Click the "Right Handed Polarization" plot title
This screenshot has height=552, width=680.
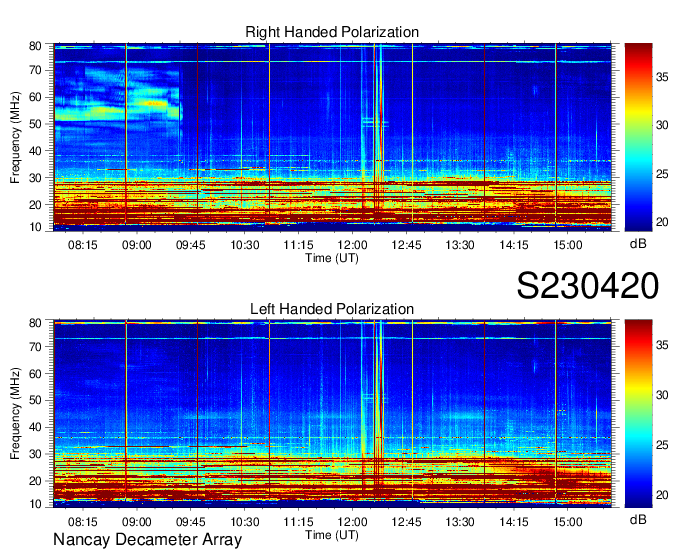click(332, 32)
